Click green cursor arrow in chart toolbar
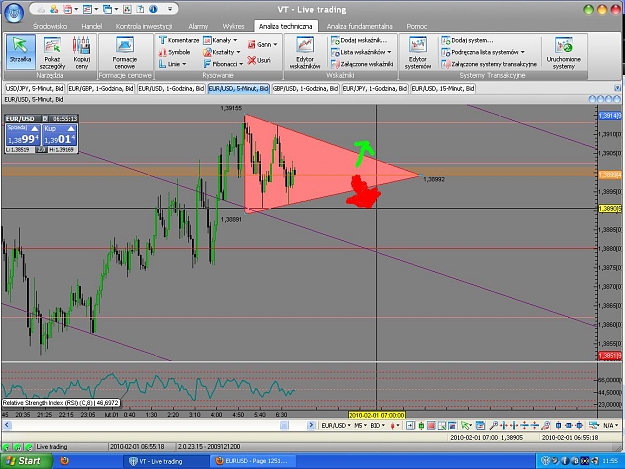 pyautogui.click(x=465, y=426)
